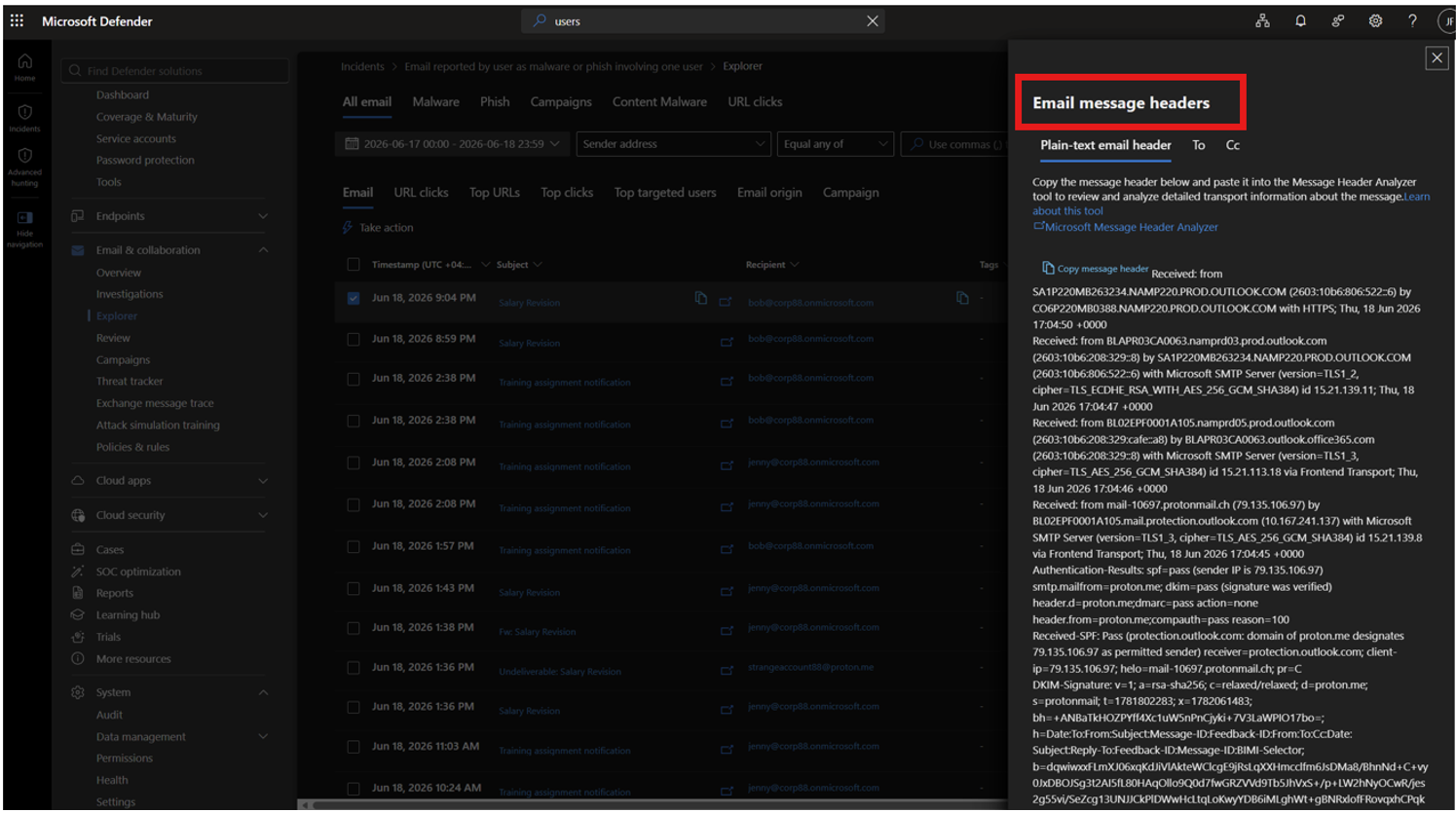
Task: Open the community feedback people icon
Action: coord(1338,20)
